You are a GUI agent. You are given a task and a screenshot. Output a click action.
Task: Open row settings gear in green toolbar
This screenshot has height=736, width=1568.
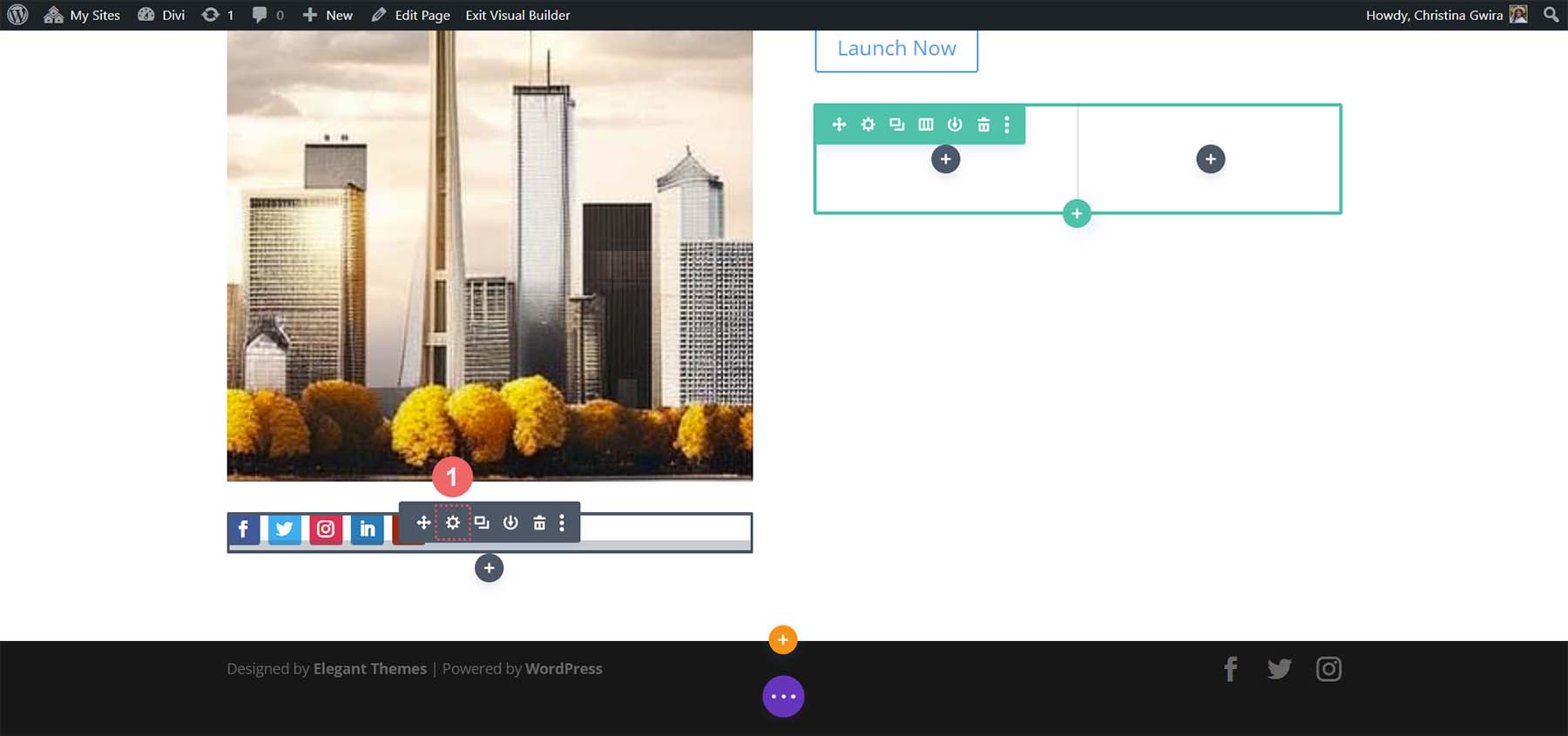tap(868, 125)
